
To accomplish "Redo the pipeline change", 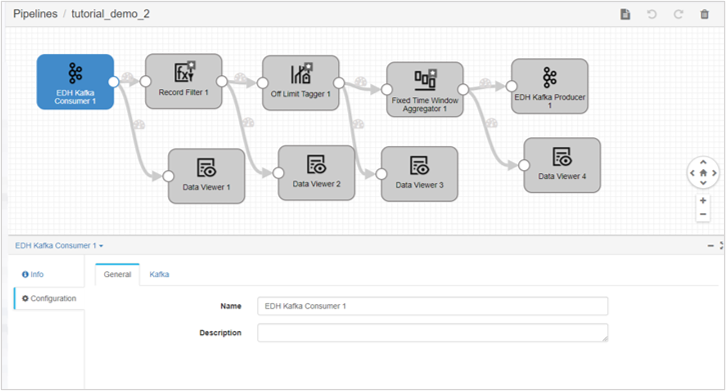I will [678, 14].
